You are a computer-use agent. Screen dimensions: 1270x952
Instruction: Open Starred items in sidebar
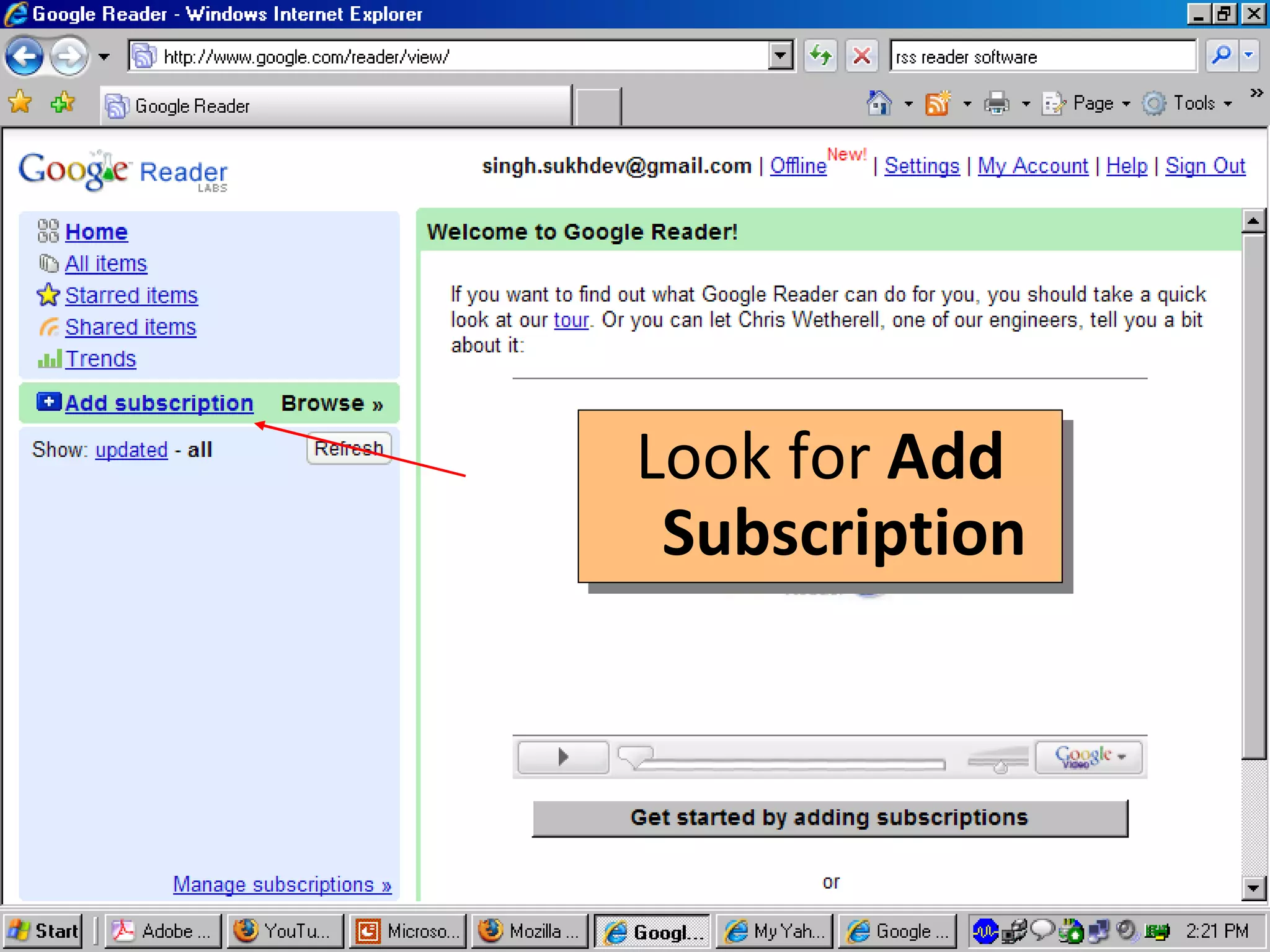131,295
